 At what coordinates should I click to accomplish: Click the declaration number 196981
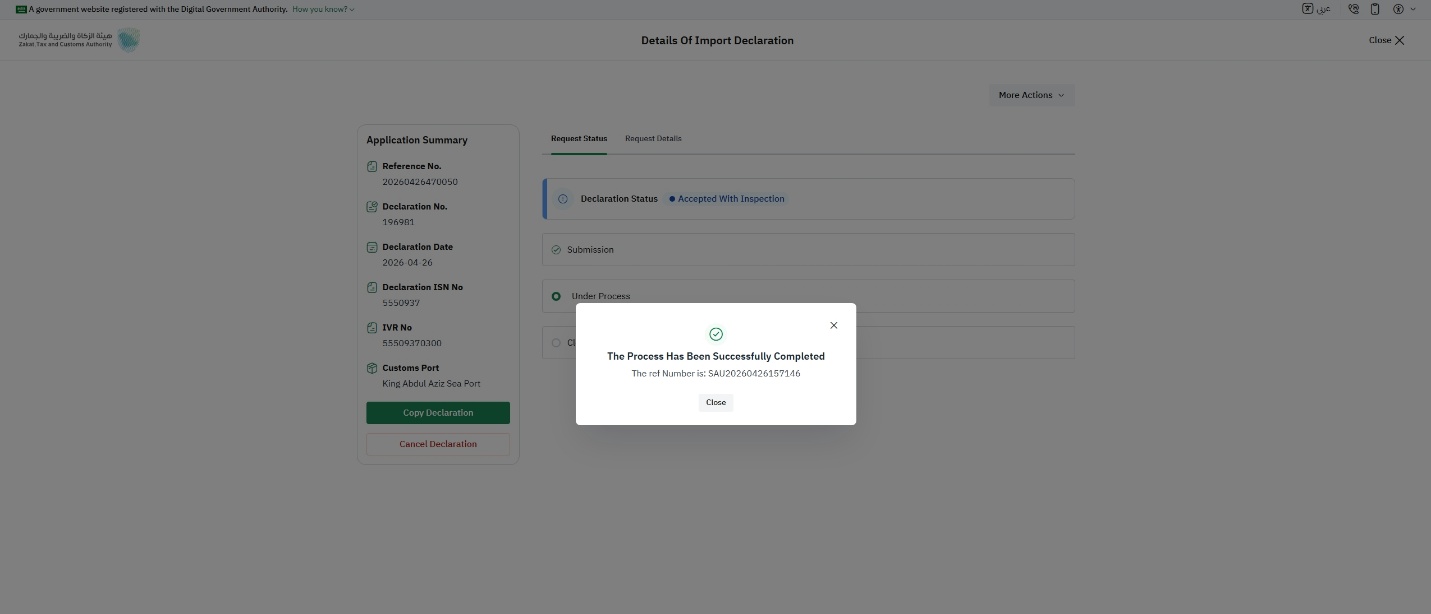pos(398,222)
